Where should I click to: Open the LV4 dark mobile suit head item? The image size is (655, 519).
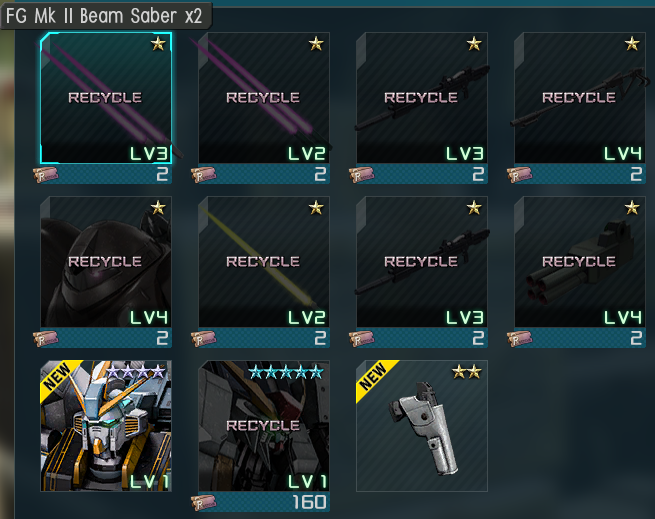(x=106, y=262)
